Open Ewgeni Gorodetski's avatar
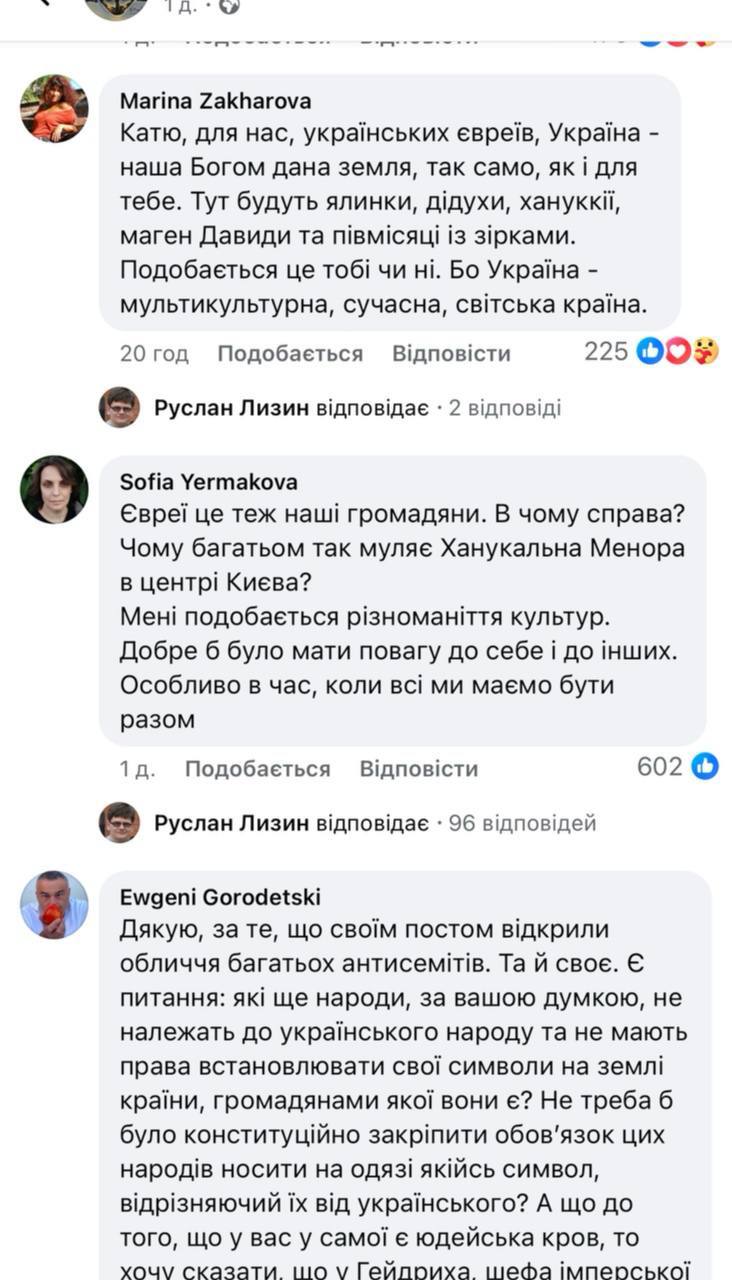This screenshot has height=1280, width=732. click(54, 904)
